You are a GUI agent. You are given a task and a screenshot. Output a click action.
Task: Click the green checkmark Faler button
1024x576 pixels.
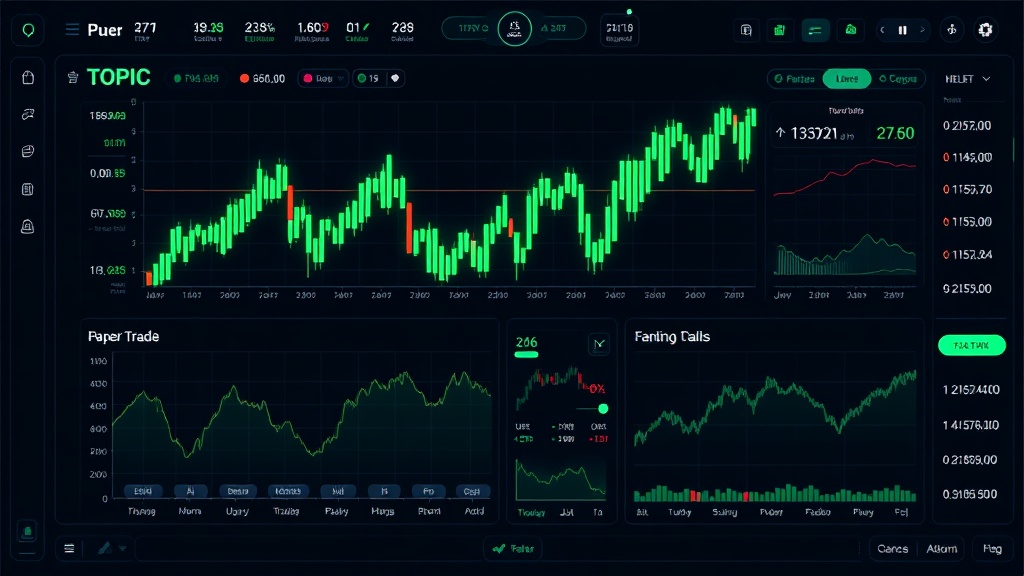tap(513, 549)
